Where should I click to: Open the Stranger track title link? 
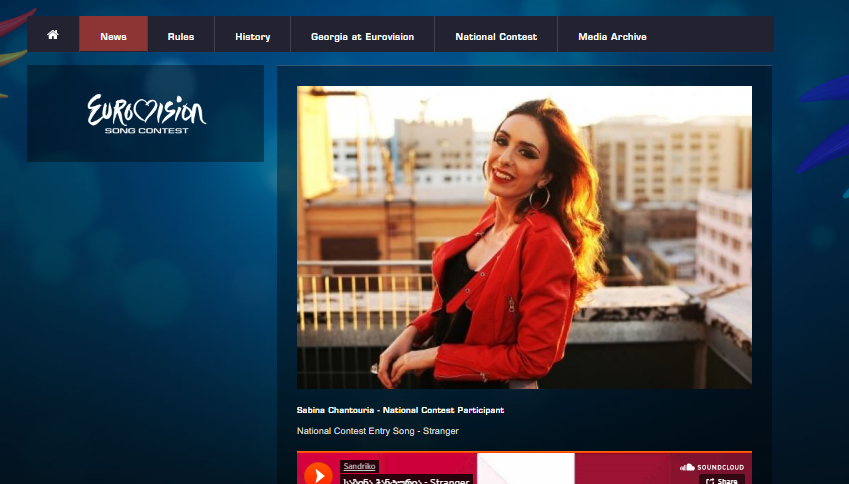click(x=405, y=480)
